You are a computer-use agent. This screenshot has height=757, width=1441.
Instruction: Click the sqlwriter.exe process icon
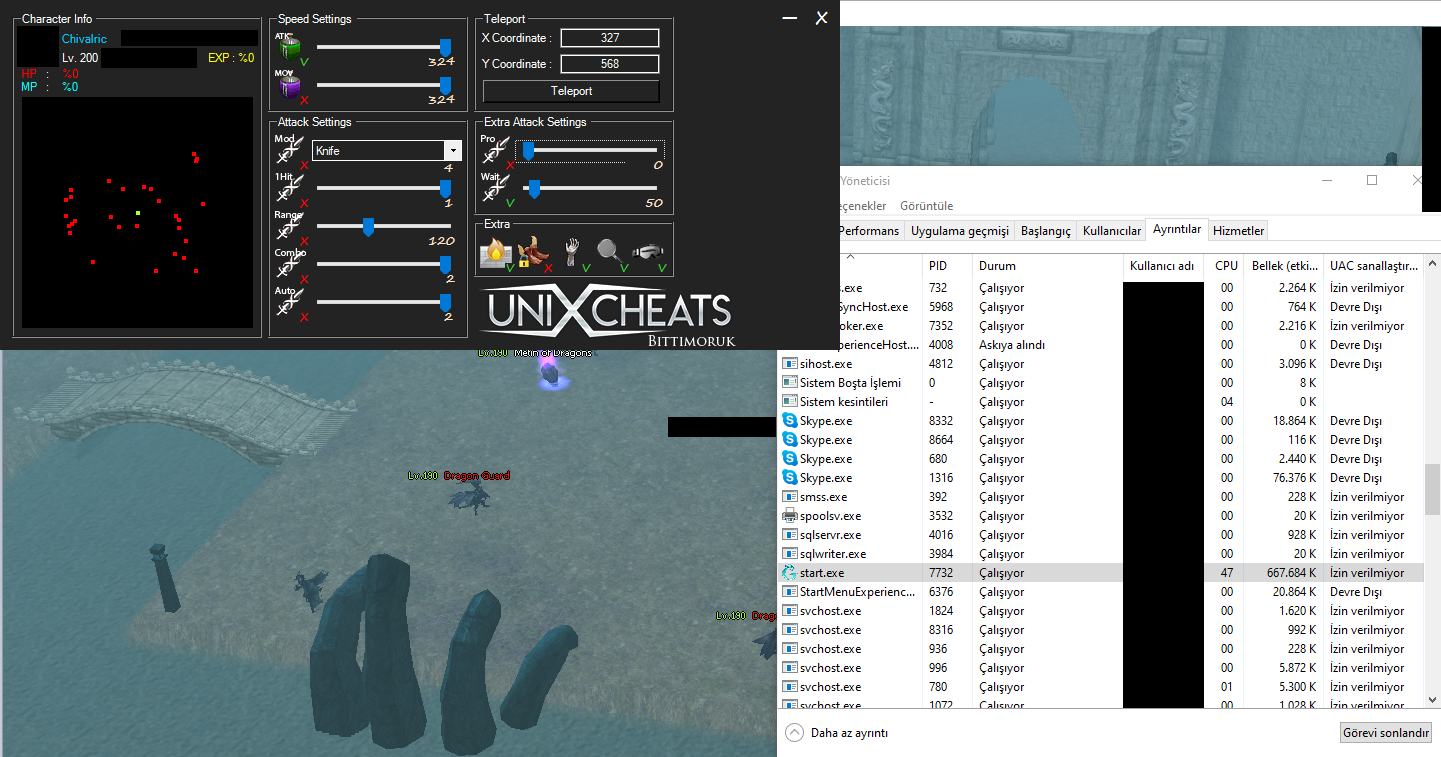tap(789, 554)
